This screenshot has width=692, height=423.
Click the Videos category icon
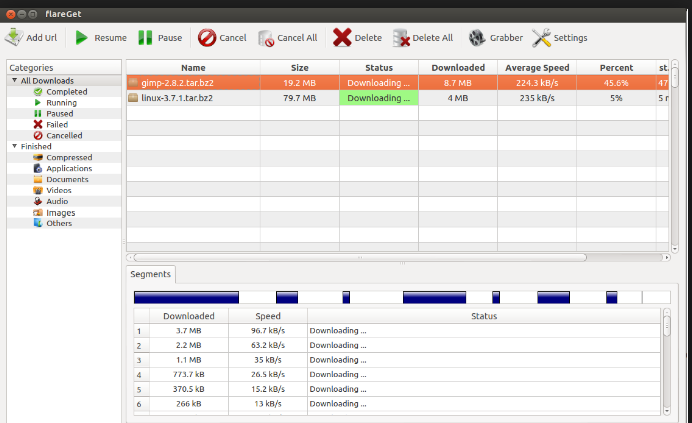38,190
